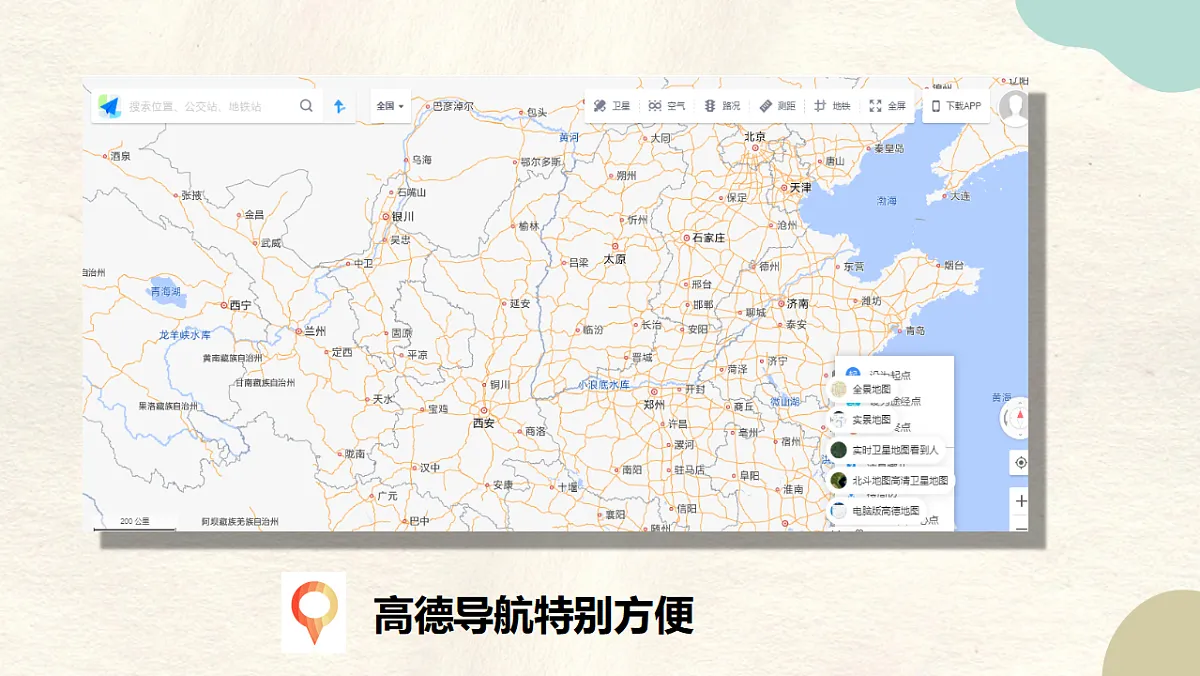Click the 西宁 city label on map
Screen dimensions: 1200x676
[240, 305]
